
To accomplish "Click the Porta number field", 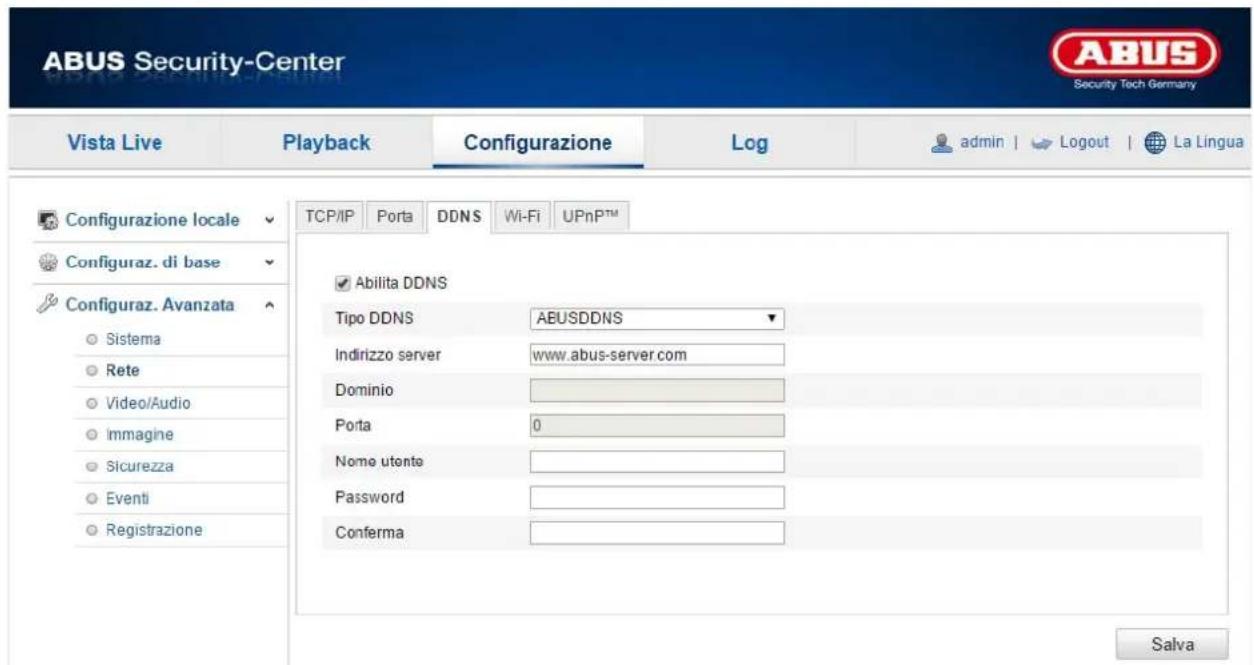I will [x=656, y=426].
